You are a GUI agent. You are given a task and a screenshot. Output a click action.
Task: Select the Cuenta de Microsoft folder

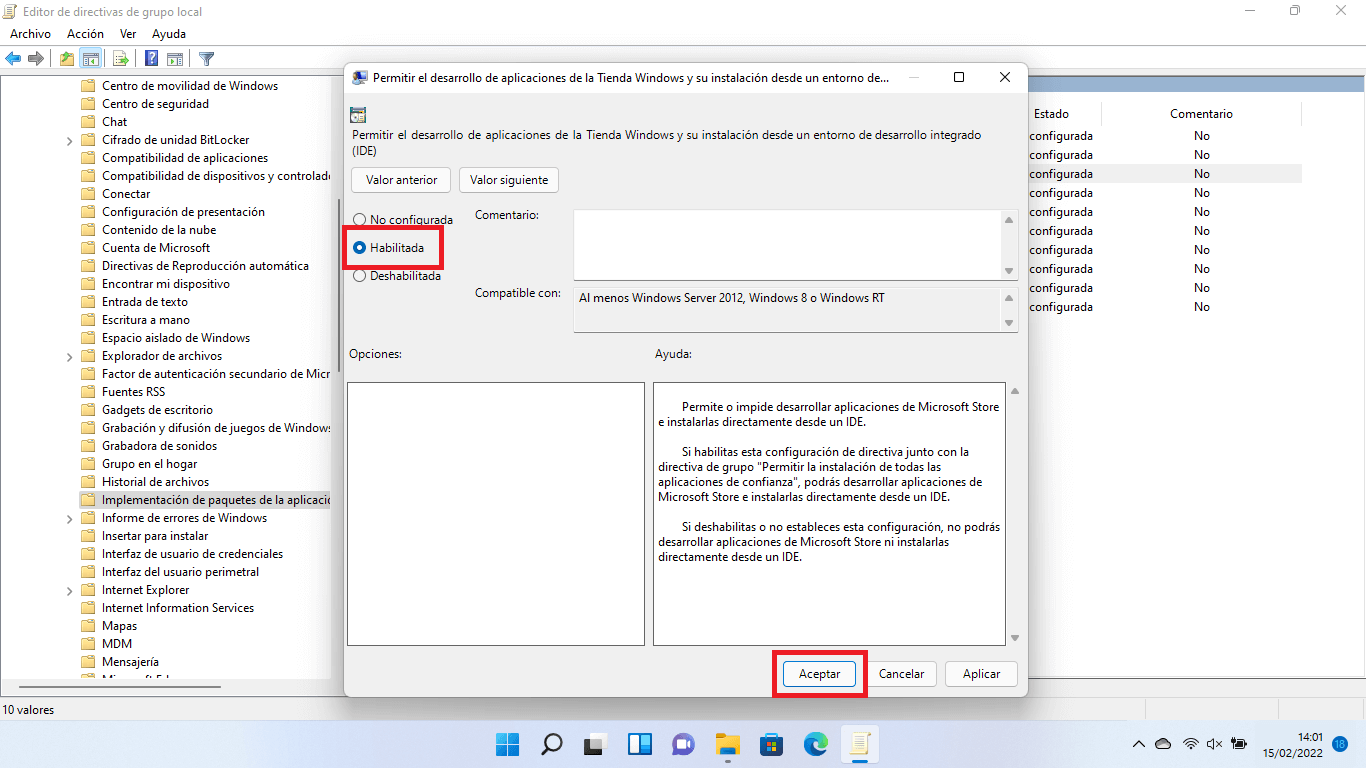click(156, 248)
